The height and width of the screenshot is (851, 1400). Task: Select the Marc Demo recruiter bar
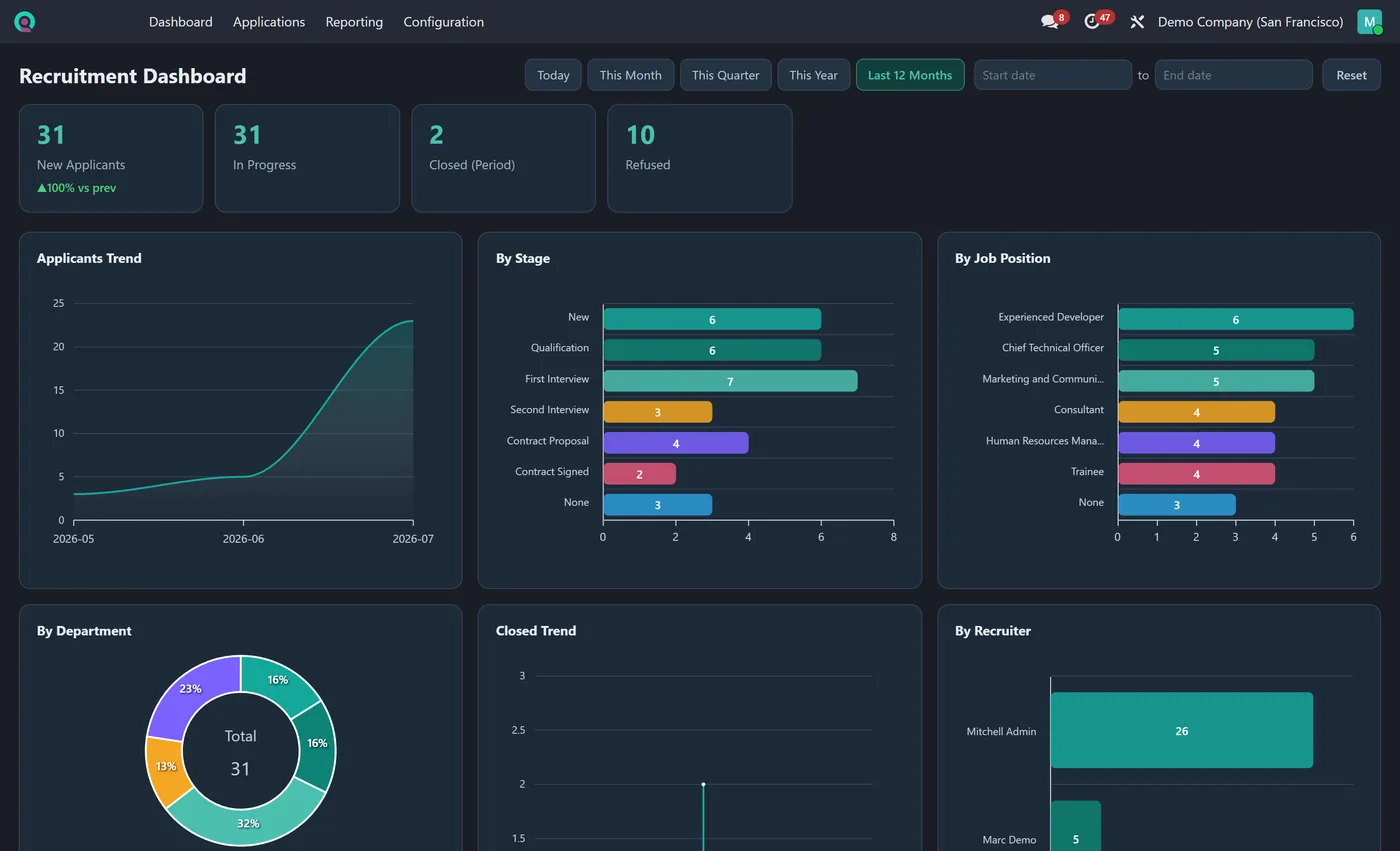pyautogui.click(x=1075, y=826)
